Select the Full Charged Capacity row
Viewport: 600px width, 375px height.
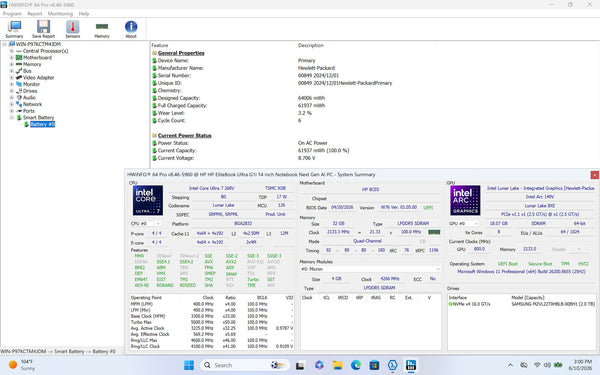(x=375, y=106)
